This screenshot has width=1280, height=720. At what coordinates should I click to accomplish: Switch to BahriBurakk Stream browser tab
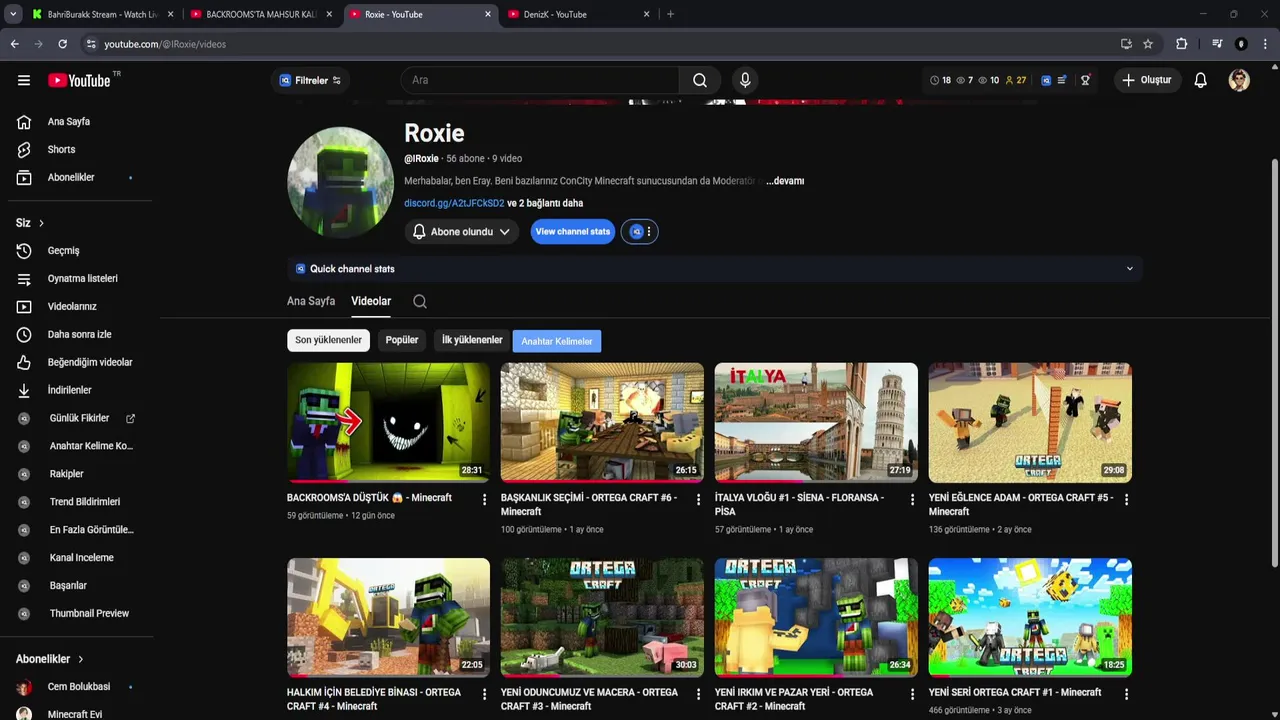[x=103, y=14]
